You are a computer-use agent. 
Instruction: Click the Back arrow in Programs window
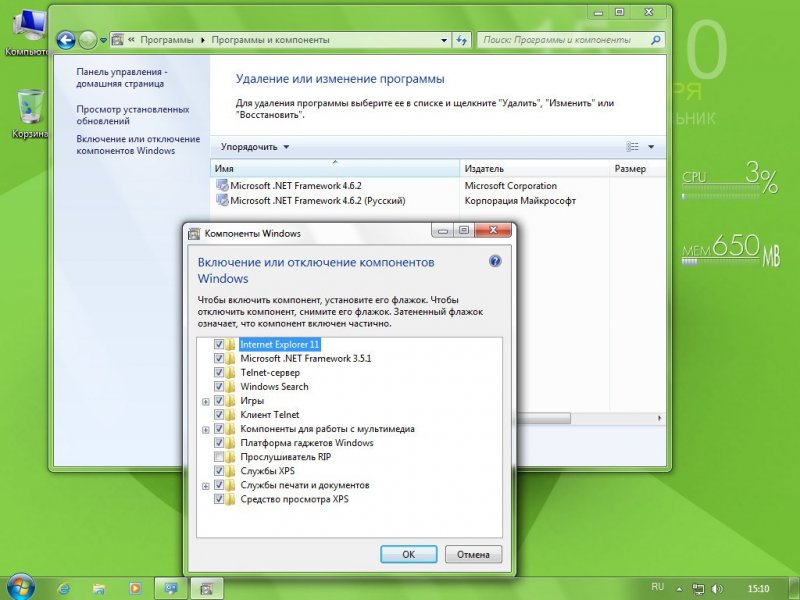tap(65, 40)
